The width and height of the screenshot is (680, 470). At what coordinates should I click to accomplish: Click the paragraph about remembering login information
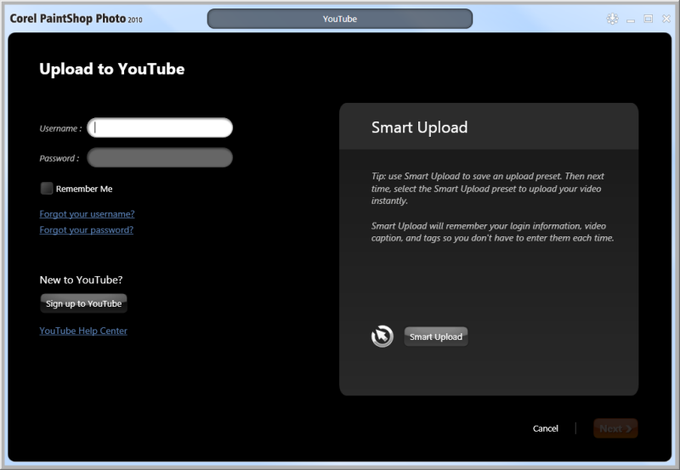point(492,232)
